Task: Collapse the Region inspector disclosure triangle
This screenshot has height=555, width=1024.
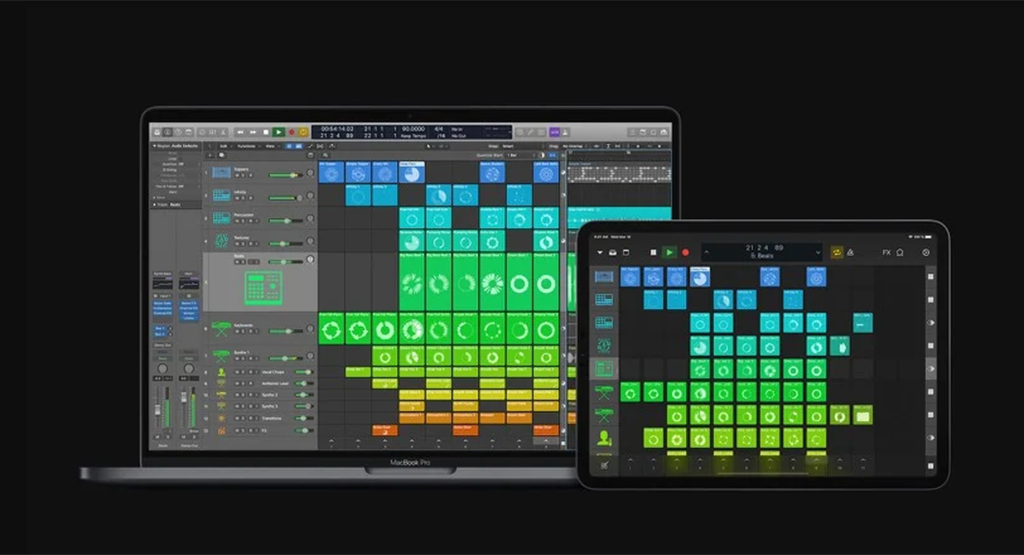Action: pos(155,146)
